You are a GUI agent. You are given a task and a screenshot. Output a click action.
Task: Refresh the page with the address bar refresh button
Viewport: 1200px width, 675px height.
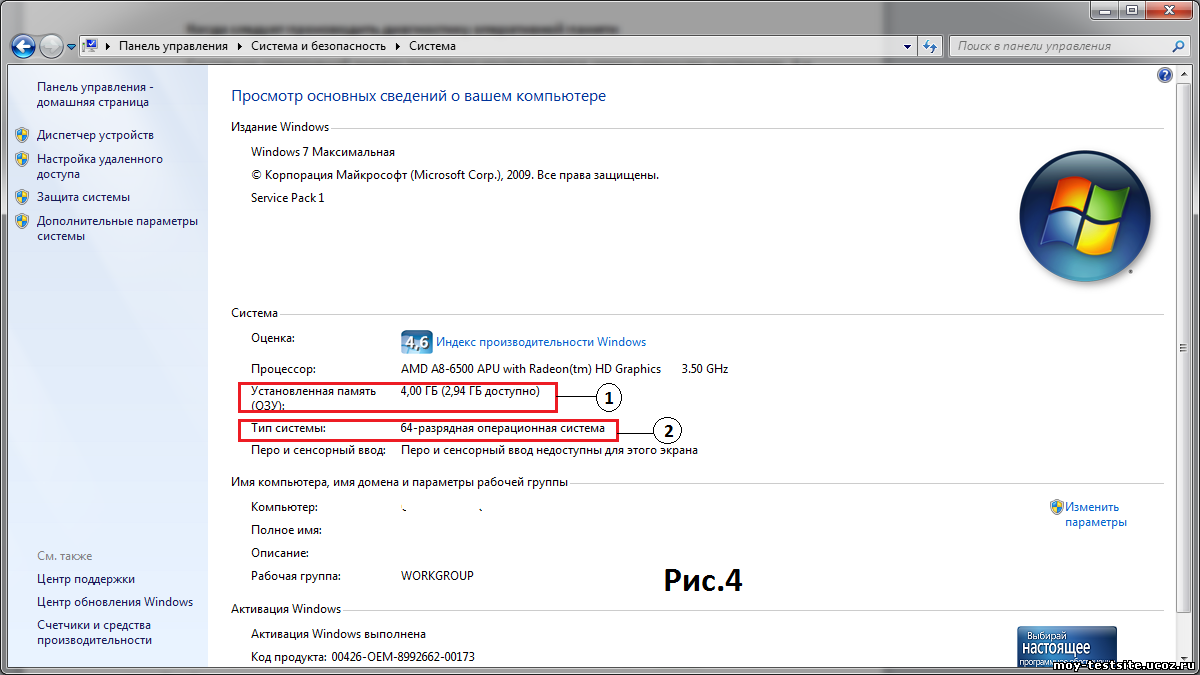930,46
